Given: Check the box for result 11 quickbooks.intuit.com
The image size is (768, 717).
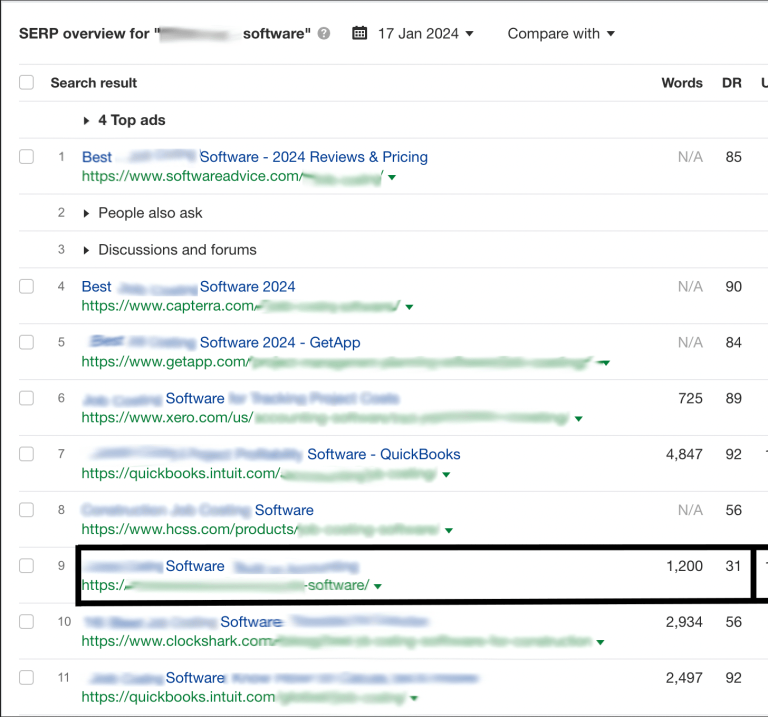Looking at the screenshot, I should [x=26, y=677].
